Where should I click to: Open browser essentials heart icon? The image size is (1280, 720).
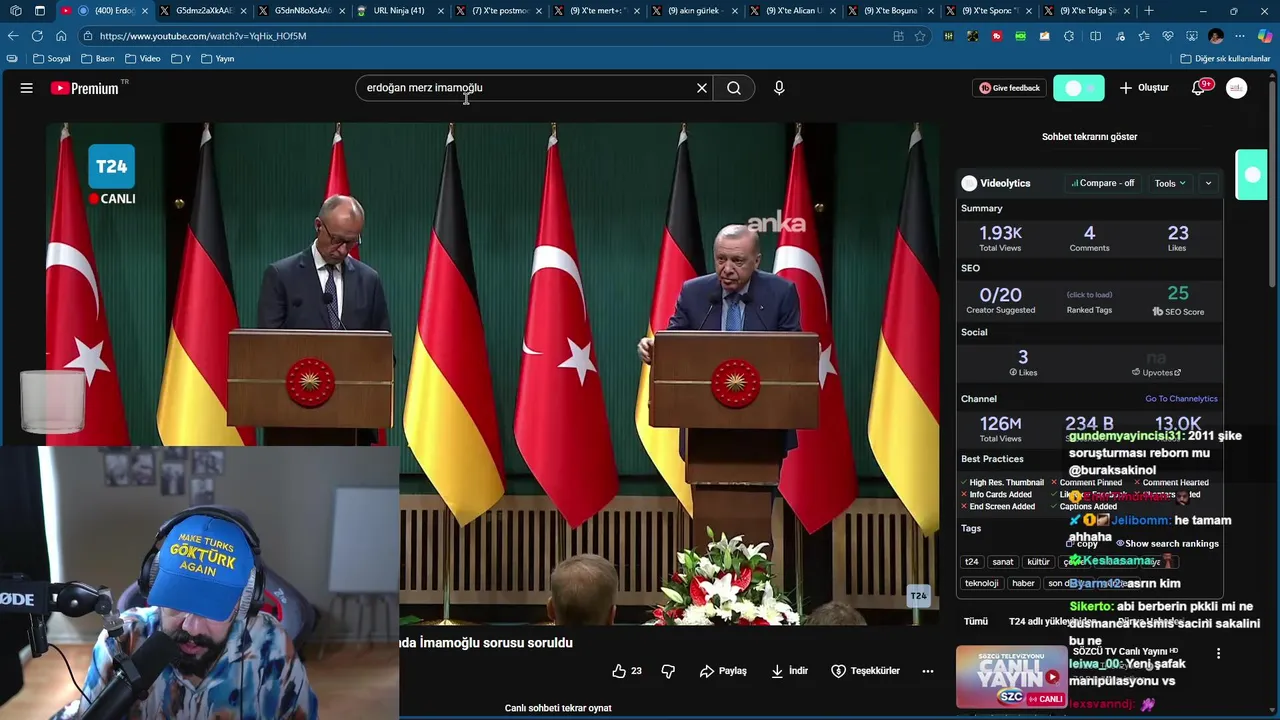pos(1168,36)
